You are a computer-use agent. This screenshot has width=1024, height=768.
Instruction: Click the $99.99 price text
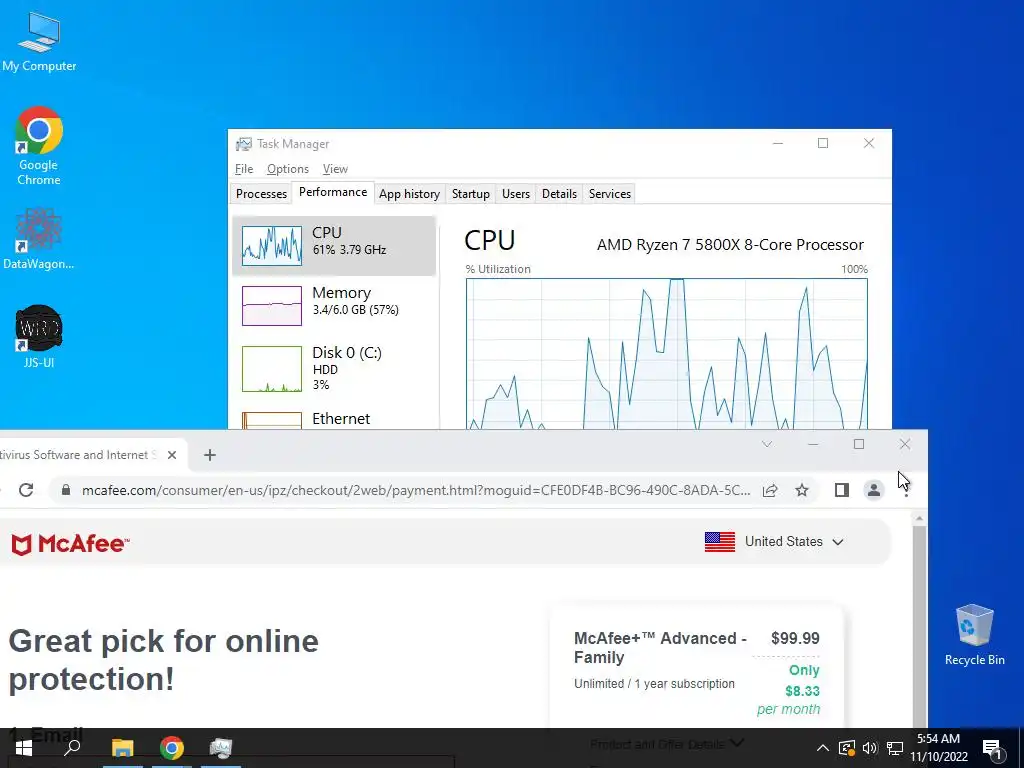pyautogui.click(x=795, y=638)
